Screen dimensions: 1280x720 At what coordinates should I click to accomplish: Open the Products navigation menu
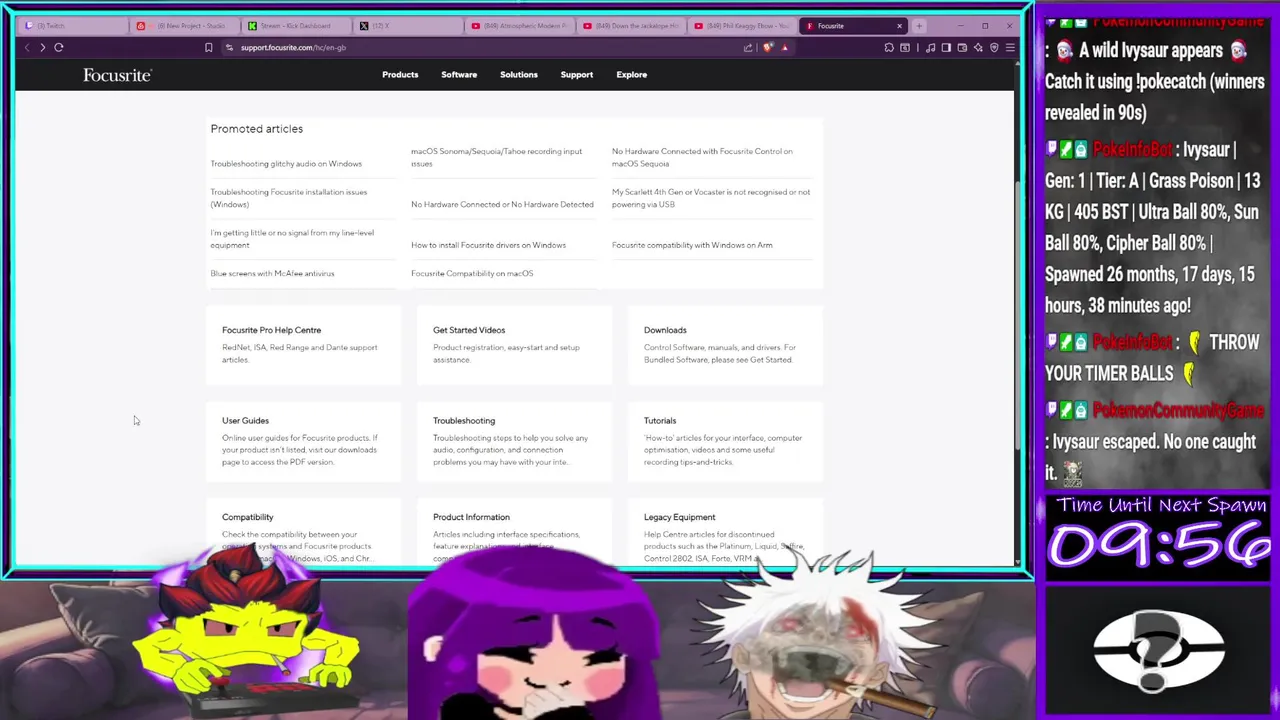pos(400,75)
